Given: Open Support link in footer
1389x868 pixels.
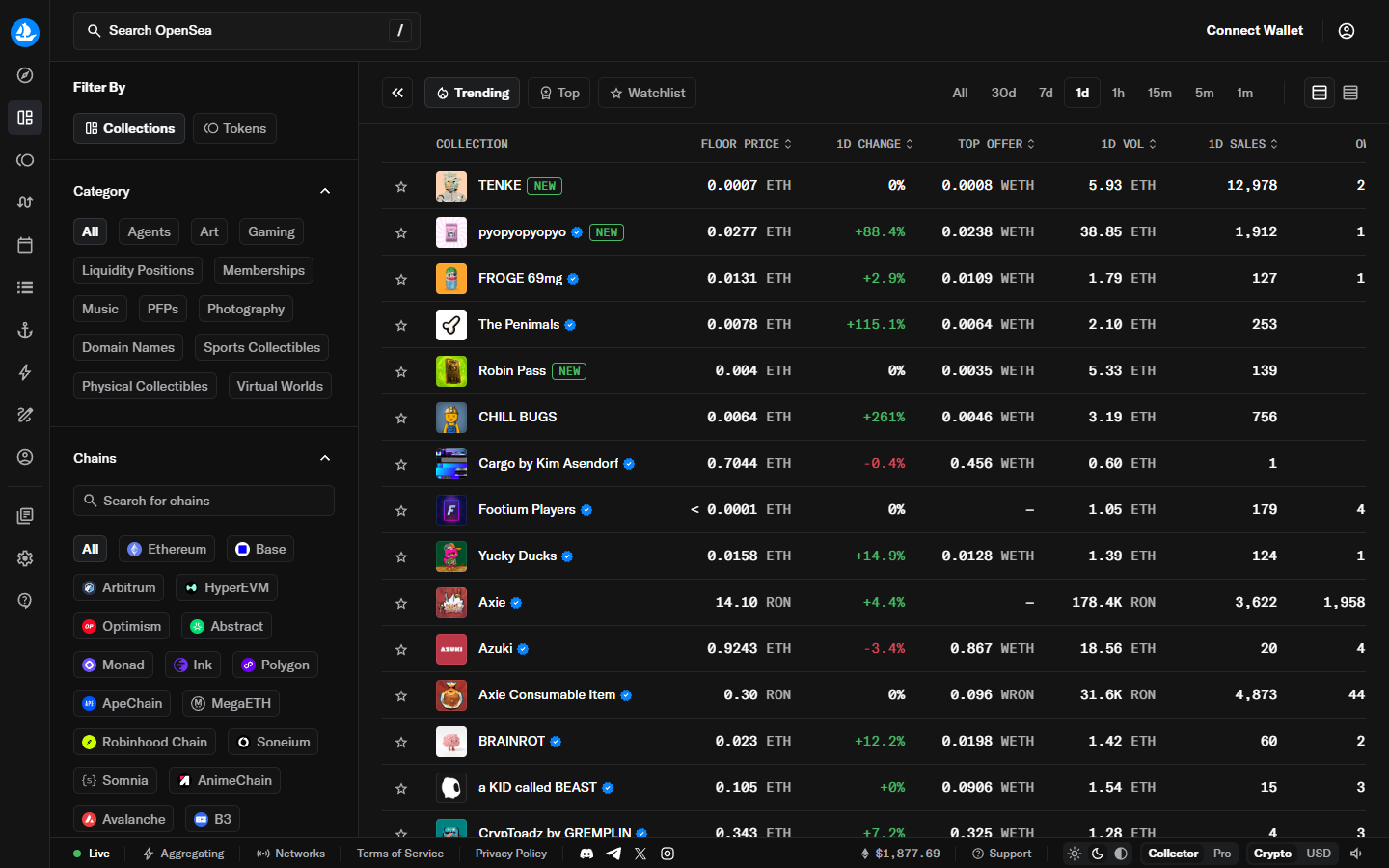Looking at the screenshot, I should point(1001,854).
